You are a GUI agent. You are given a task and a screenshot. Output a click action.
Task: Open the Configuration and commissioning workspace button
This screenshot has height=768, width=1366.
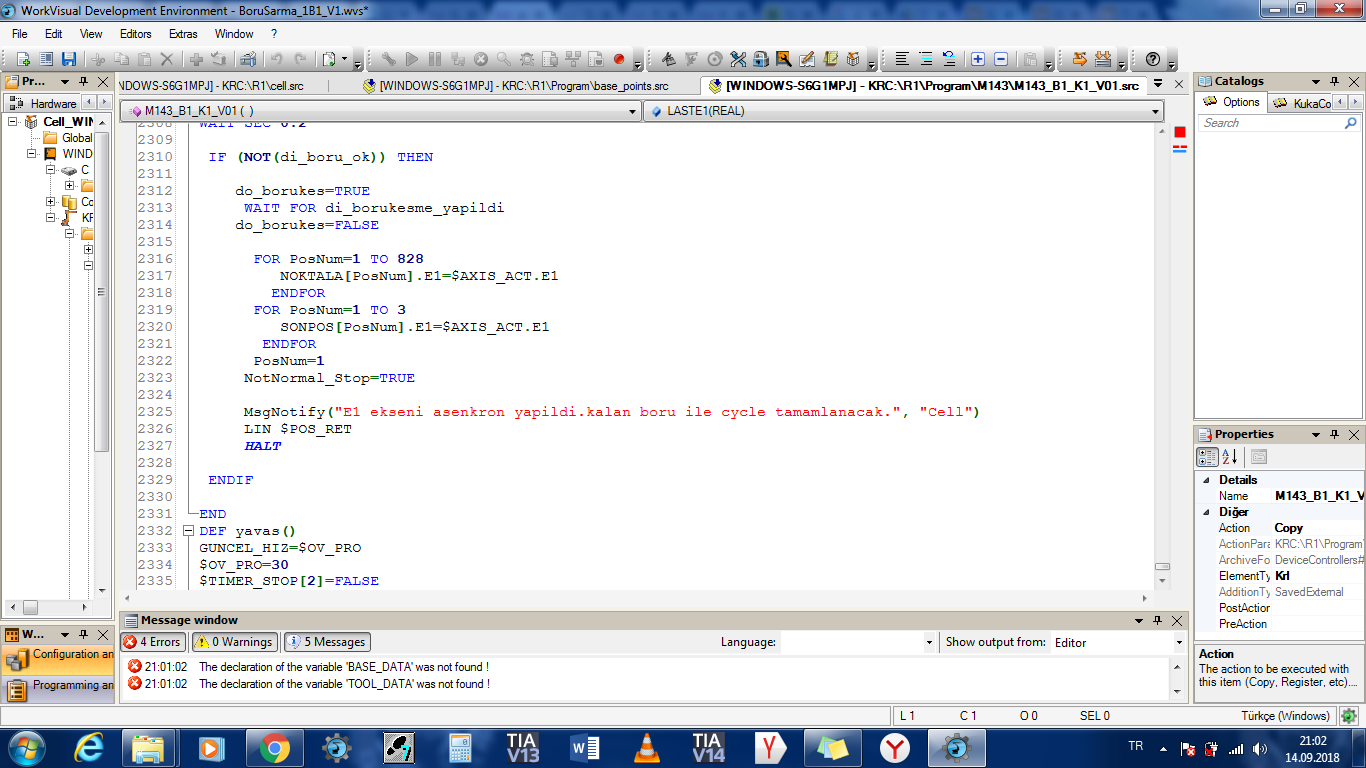click(x=59, y=658)
